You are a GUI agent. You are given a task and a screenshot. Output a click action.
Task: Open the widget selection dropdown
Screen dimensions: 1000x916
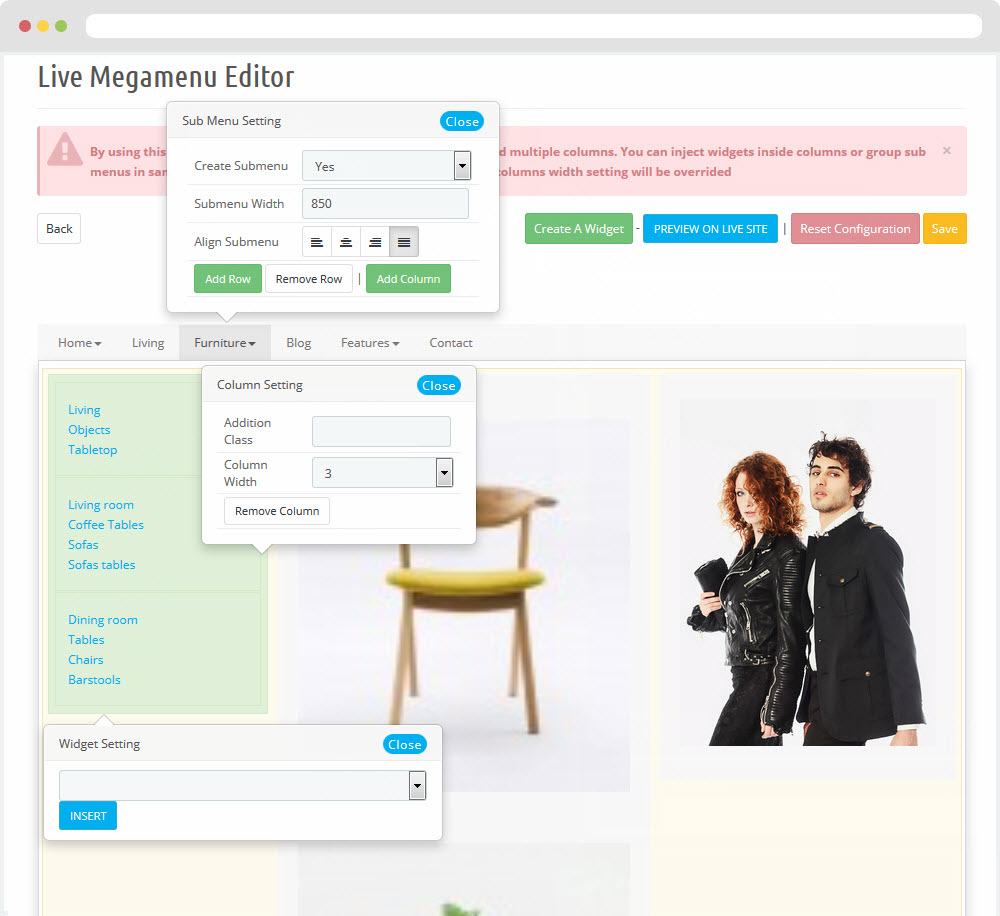pos(242,785)
